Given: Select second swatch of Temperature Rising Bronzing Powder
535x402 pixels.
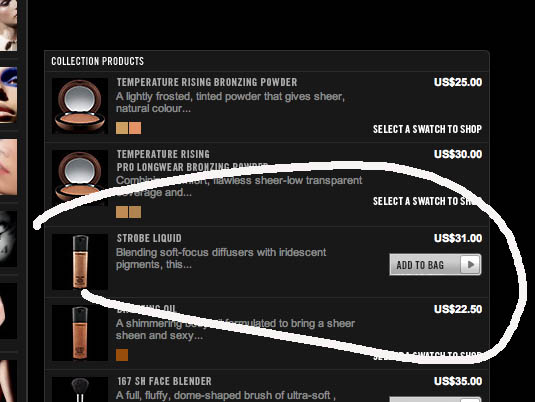Looking at the screenshot, I should 135,128.
